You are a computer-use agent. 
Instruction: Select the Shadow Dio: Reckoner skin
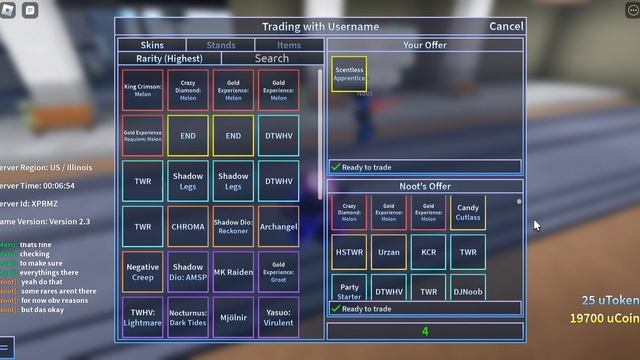coord(233,227)
